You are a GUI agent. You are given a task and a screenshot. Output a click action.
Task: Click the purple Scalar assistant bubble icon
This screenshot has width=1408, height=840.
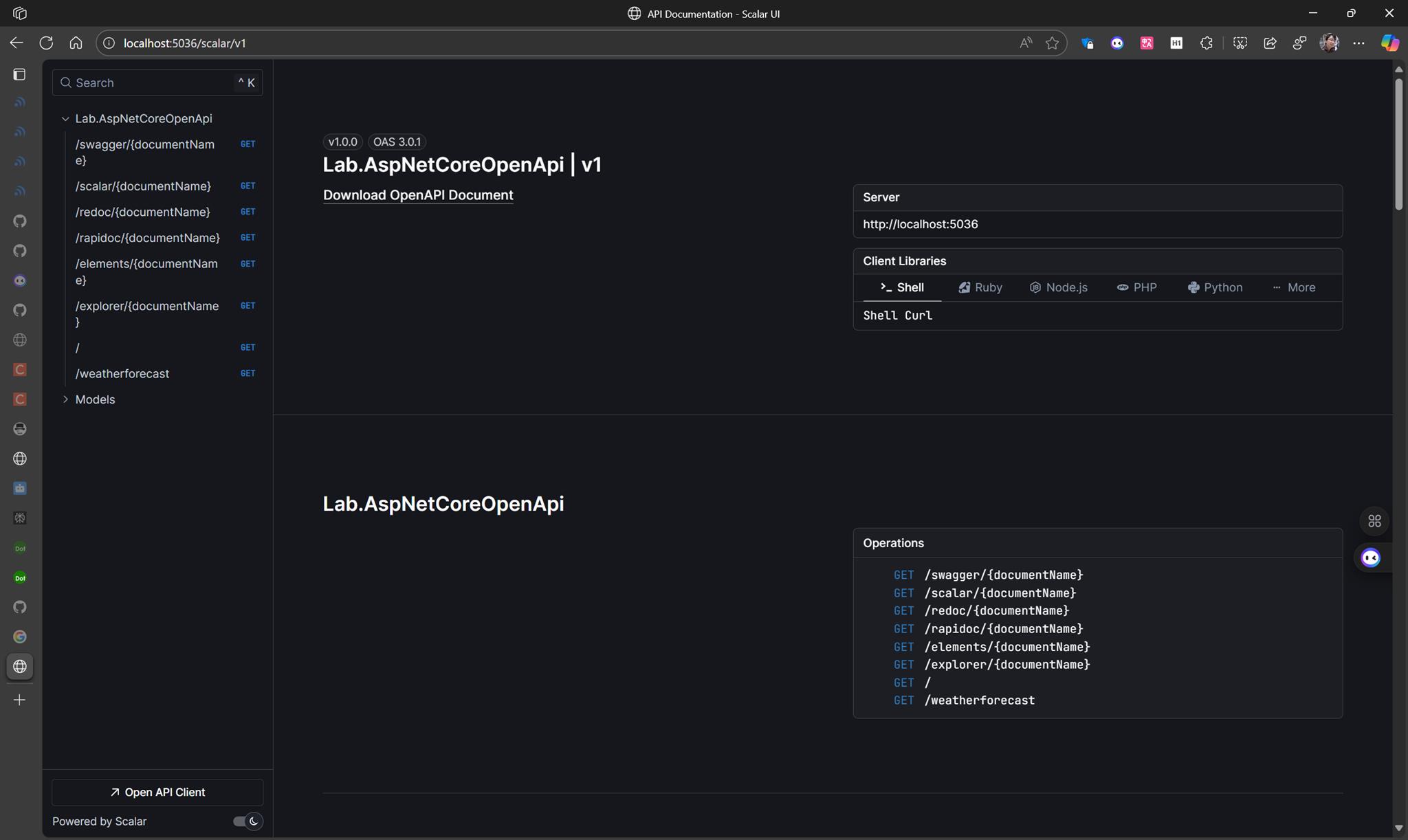tap(1370, 557)
